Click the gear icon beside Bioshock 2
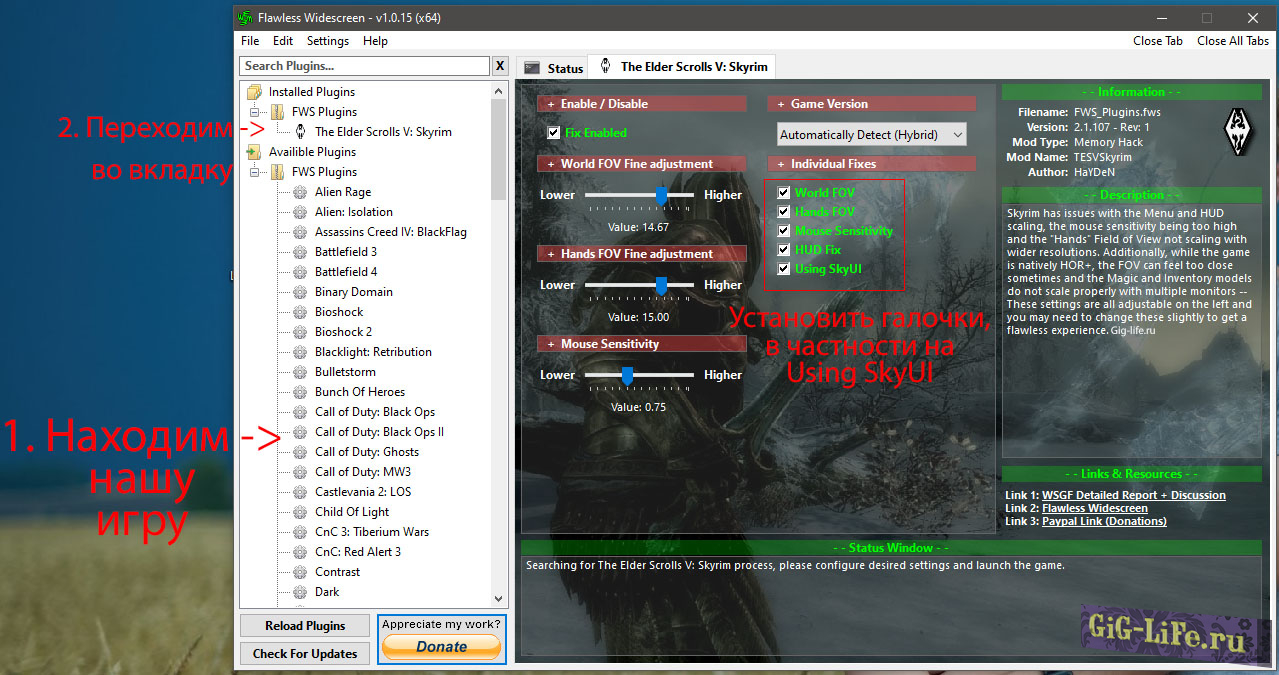The image size is (1279, 675). click(x=300, y=332)
